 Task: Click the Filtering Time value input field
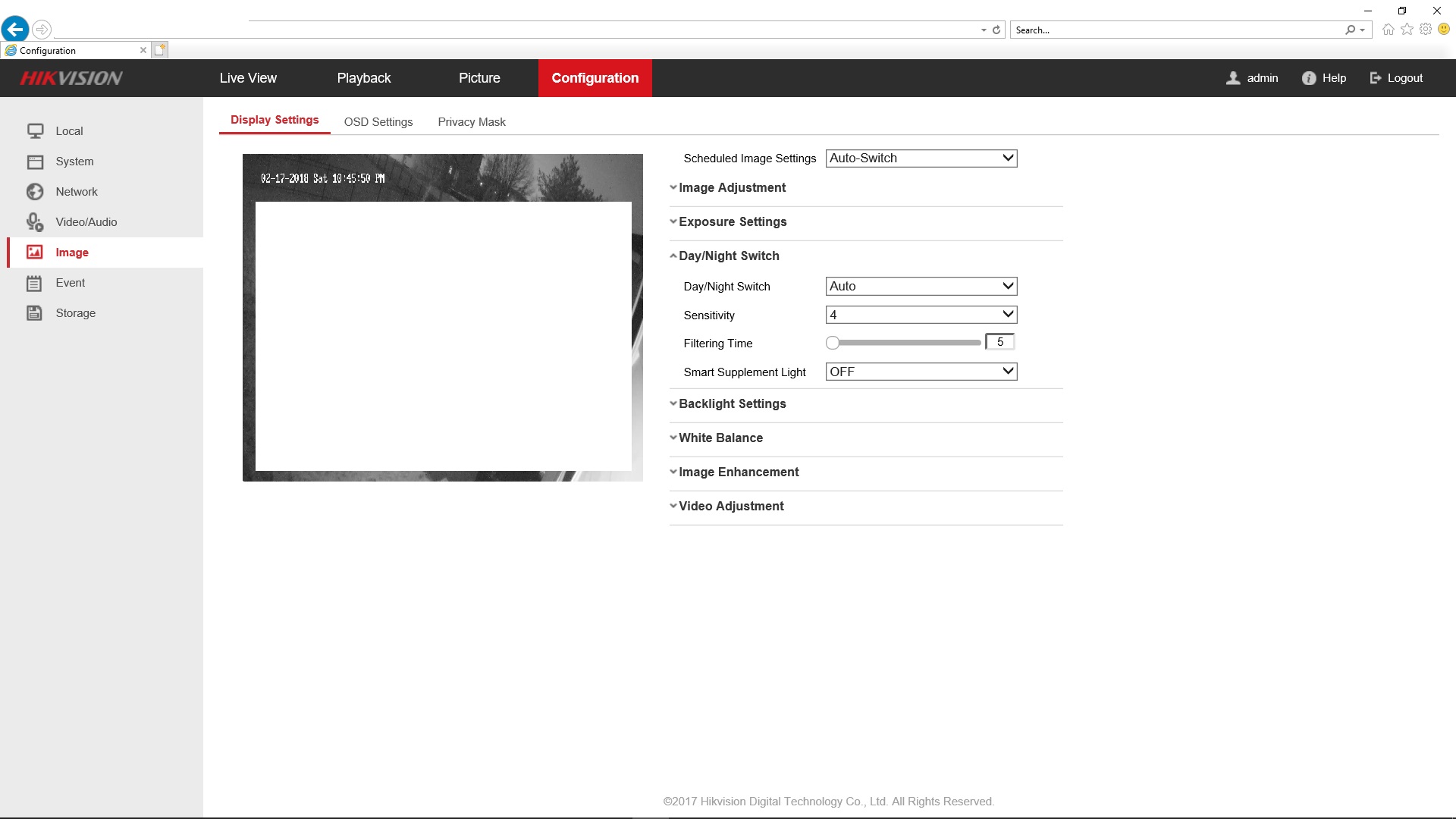pos(999,342)
